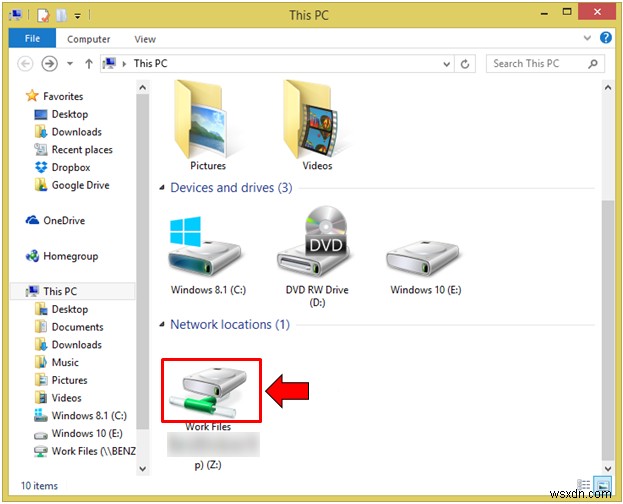Expand the ribbon with the chevron
The height and width of the screenshot is (504, 623).
coord(587,38)
